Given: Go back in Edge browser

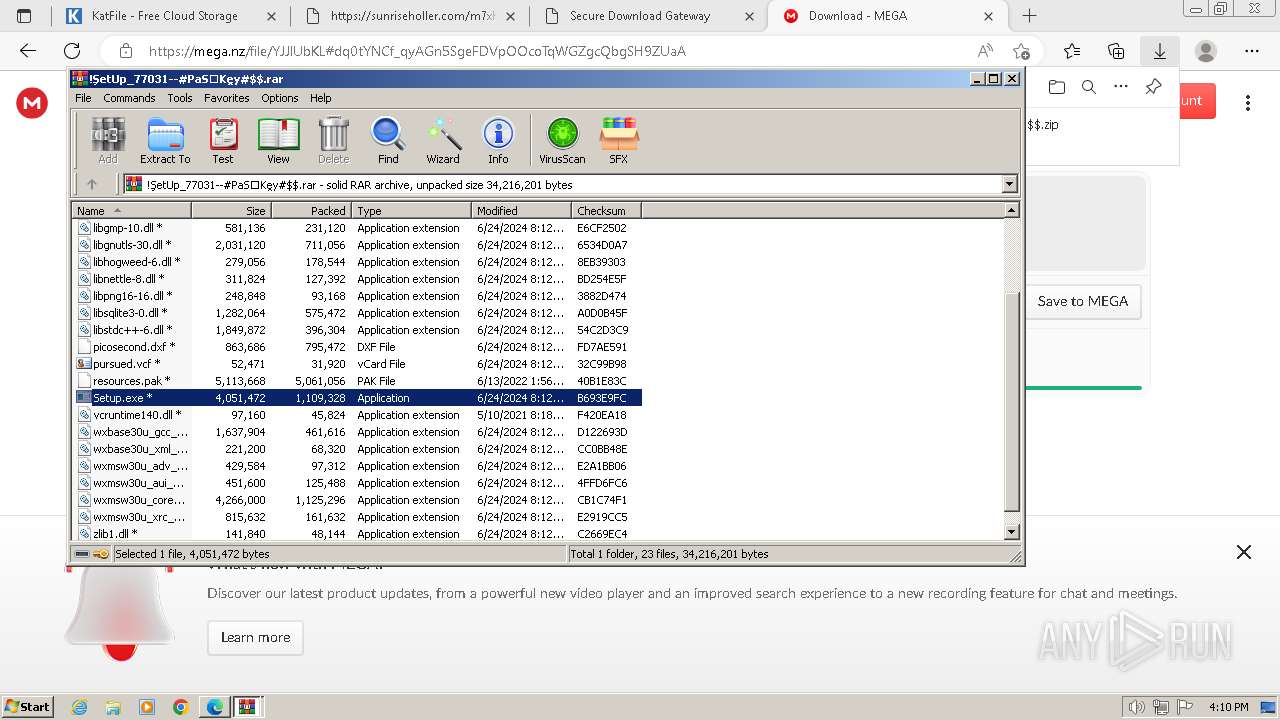Looking at the screenshot, I should tap(28, 51).
